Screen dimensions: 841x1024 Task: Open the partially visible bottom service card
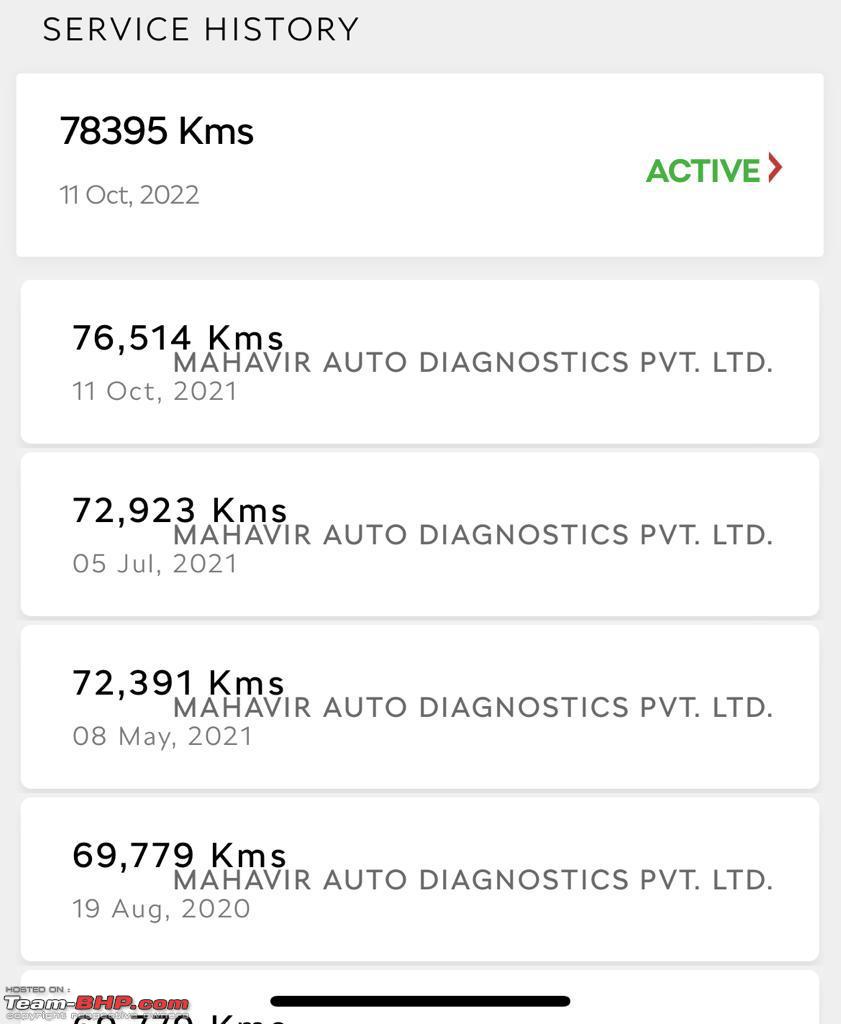pyautogui.click(x=420, y=997)
